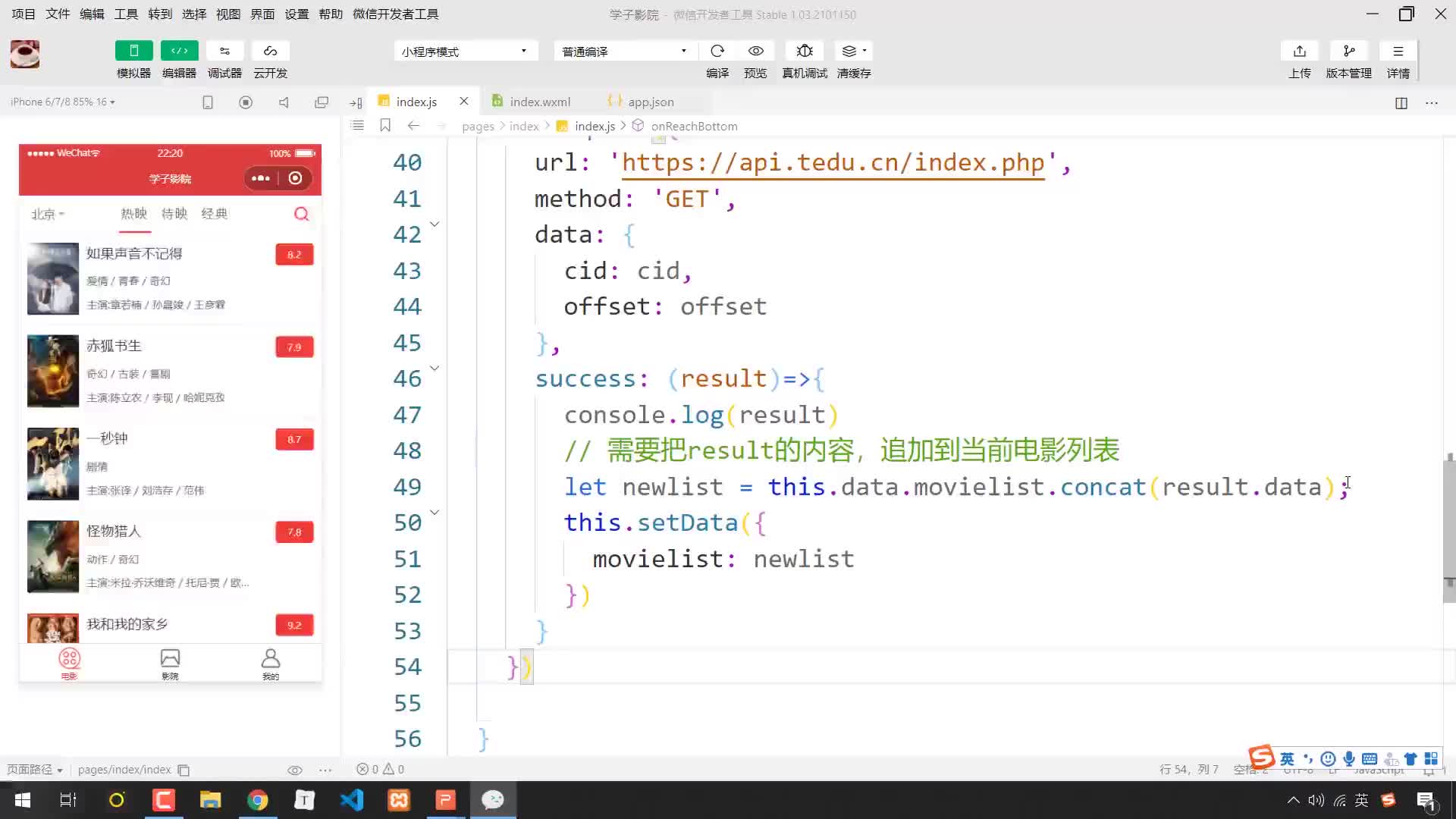This screenshot has width=1456, height=819.
Task: Click the simulator record icon
Action: (246, 102)
